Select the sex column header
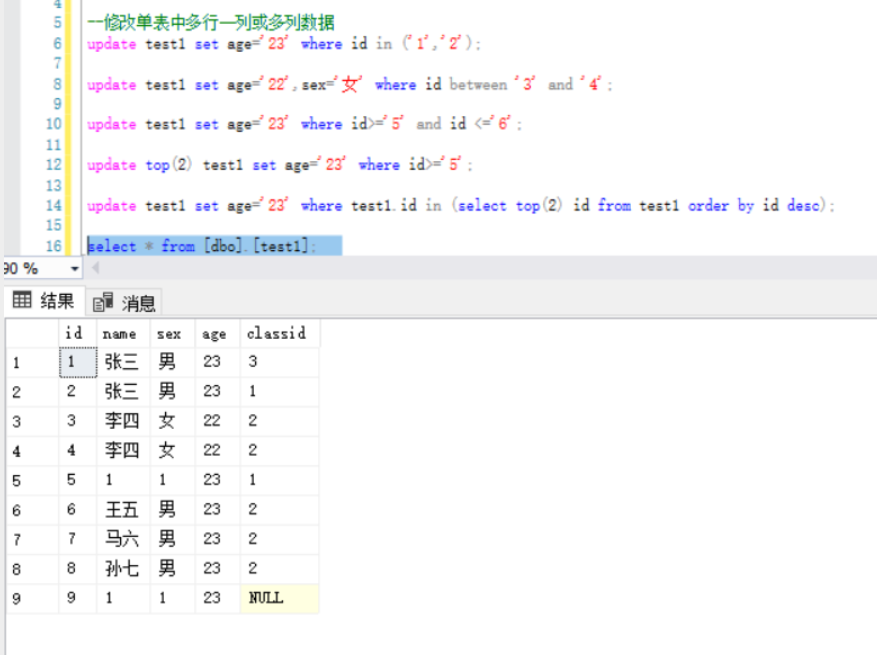The image size is (877, 655). click(x=173, y=334)
